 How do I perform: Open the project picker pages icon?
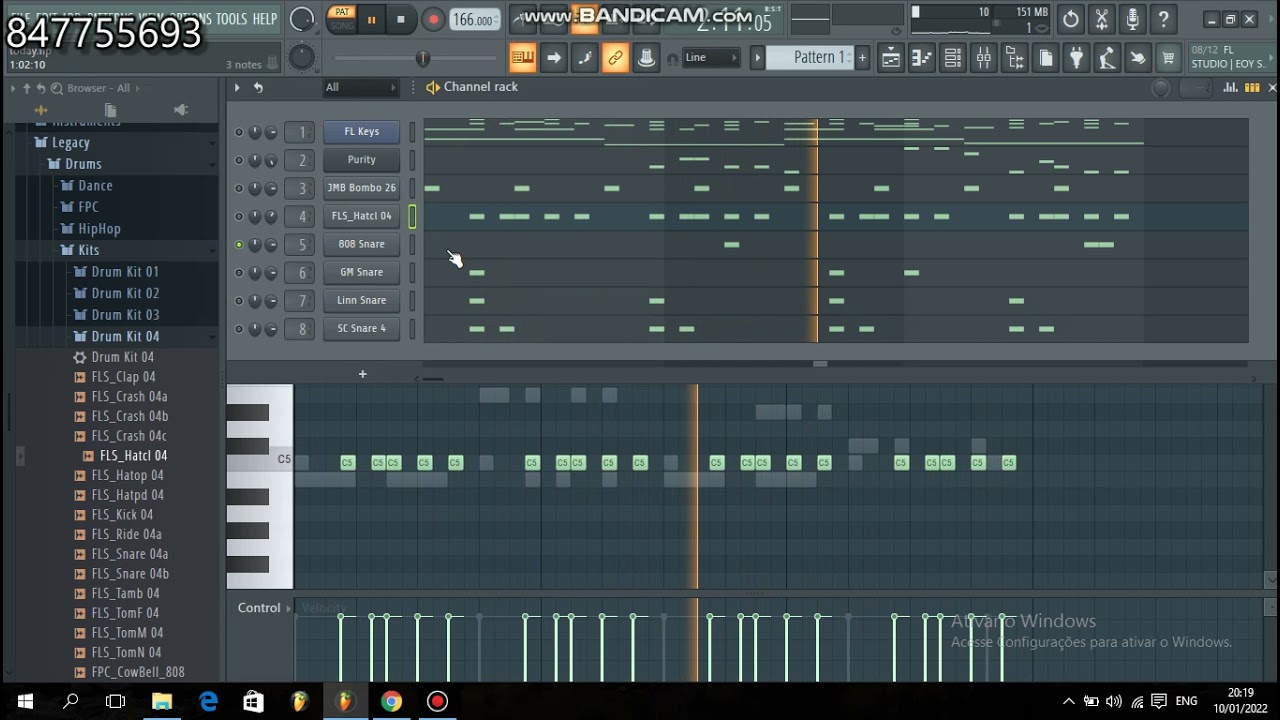[1046, 58]
